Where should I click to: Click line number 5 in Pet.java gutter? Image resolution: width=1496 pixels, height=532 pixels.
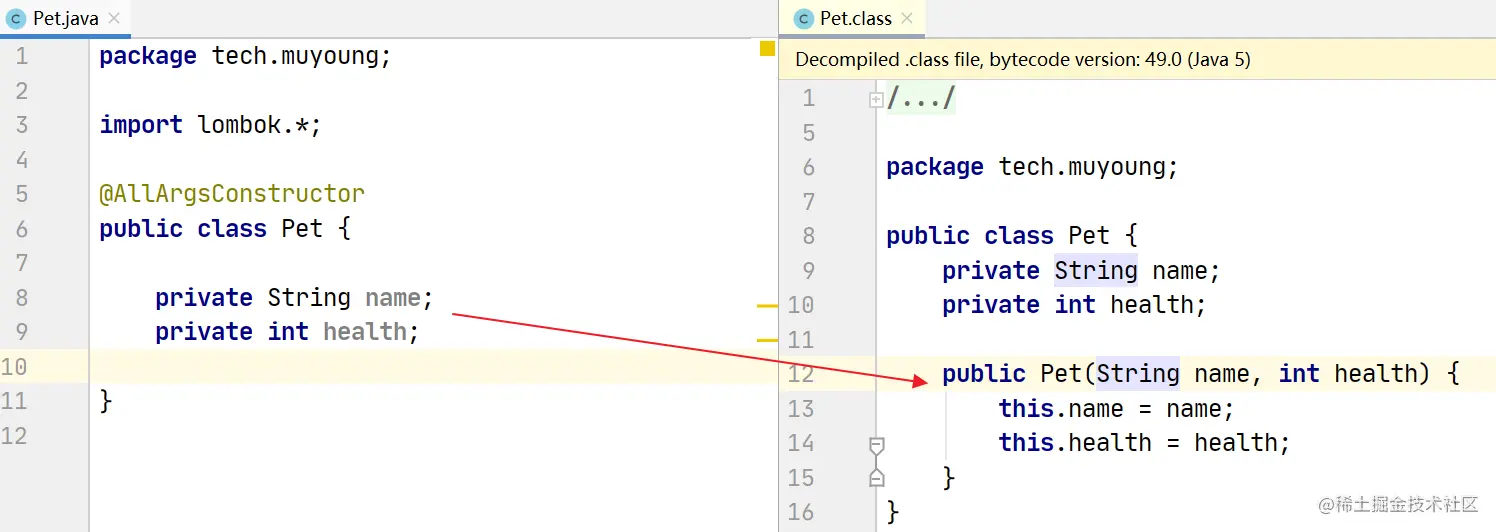point(21,194)
